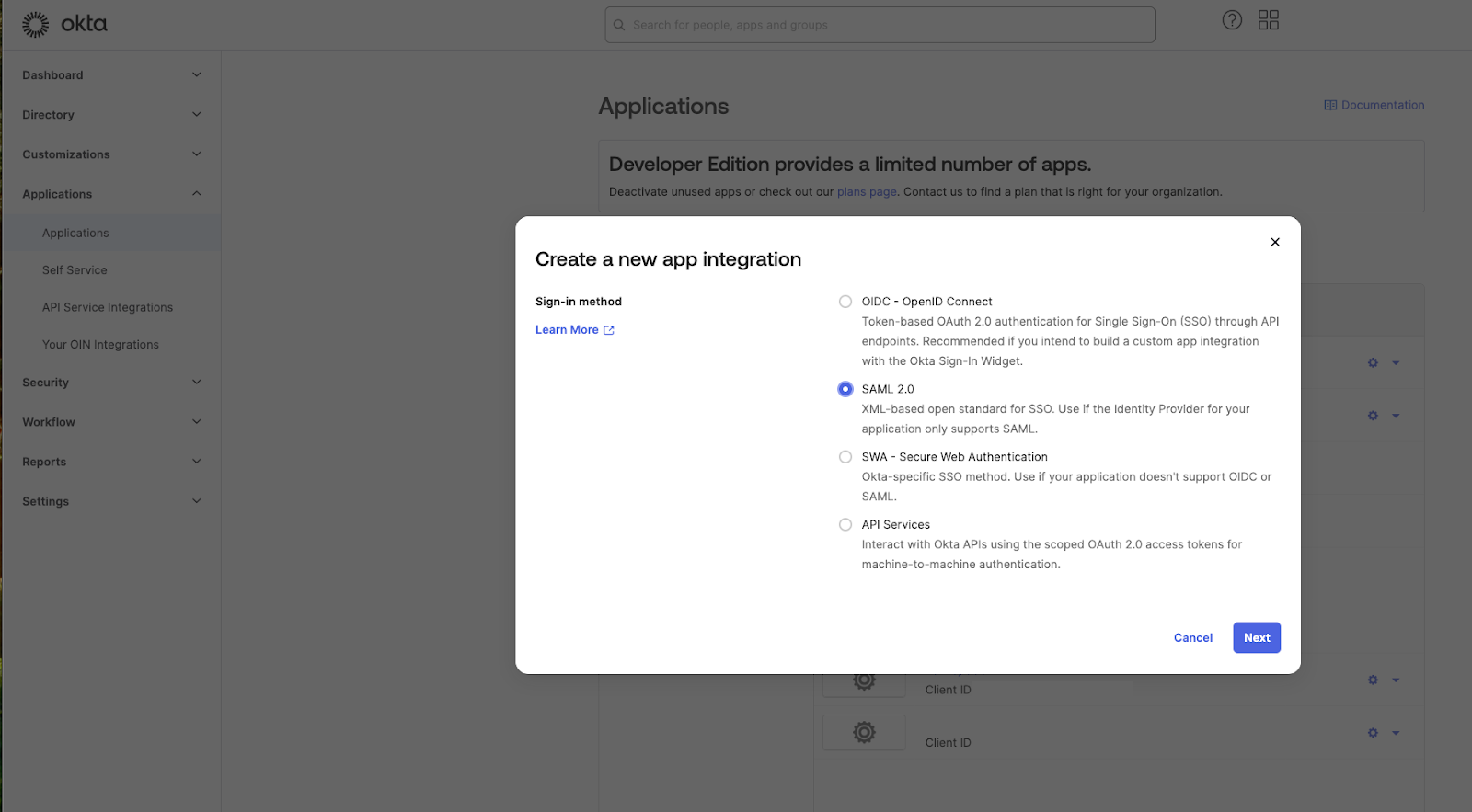
Task: Select OIDC - OpenID Connect radio button
Action: (845, 302)
